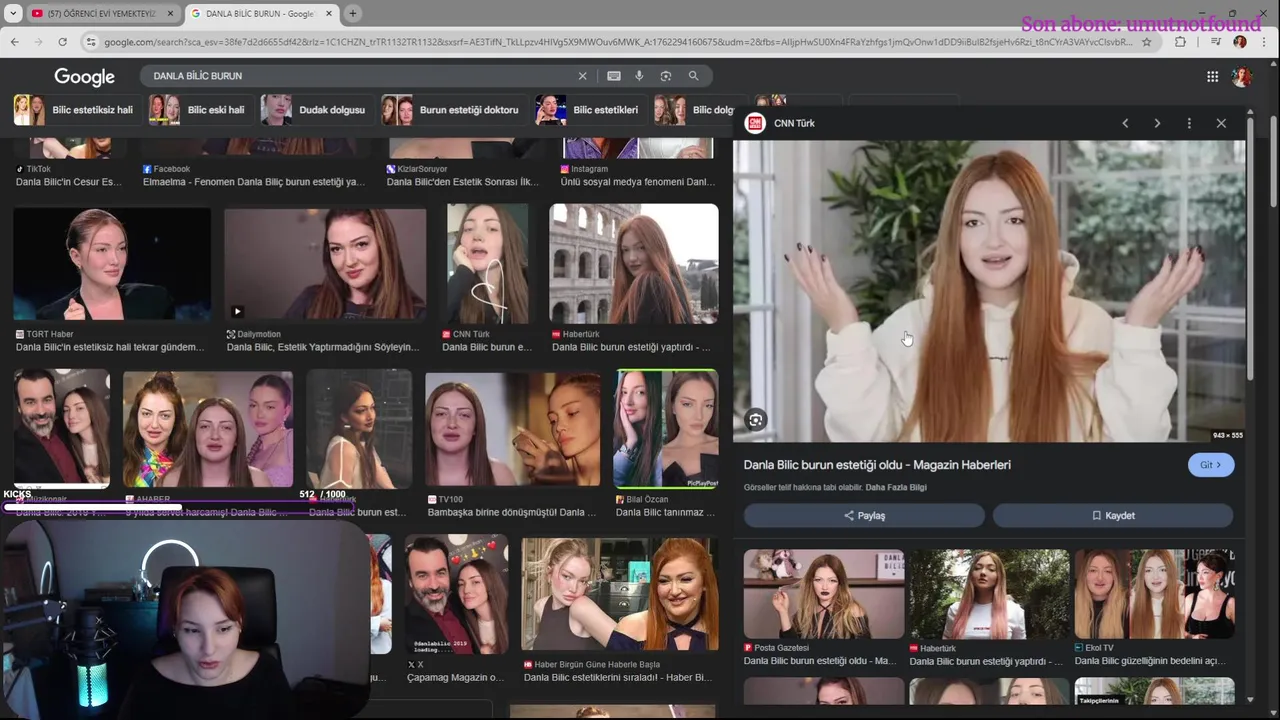1280x720 pixels.
Task: Open the Dailymotion video thumbnail result
Action: (x=325, y=264)
